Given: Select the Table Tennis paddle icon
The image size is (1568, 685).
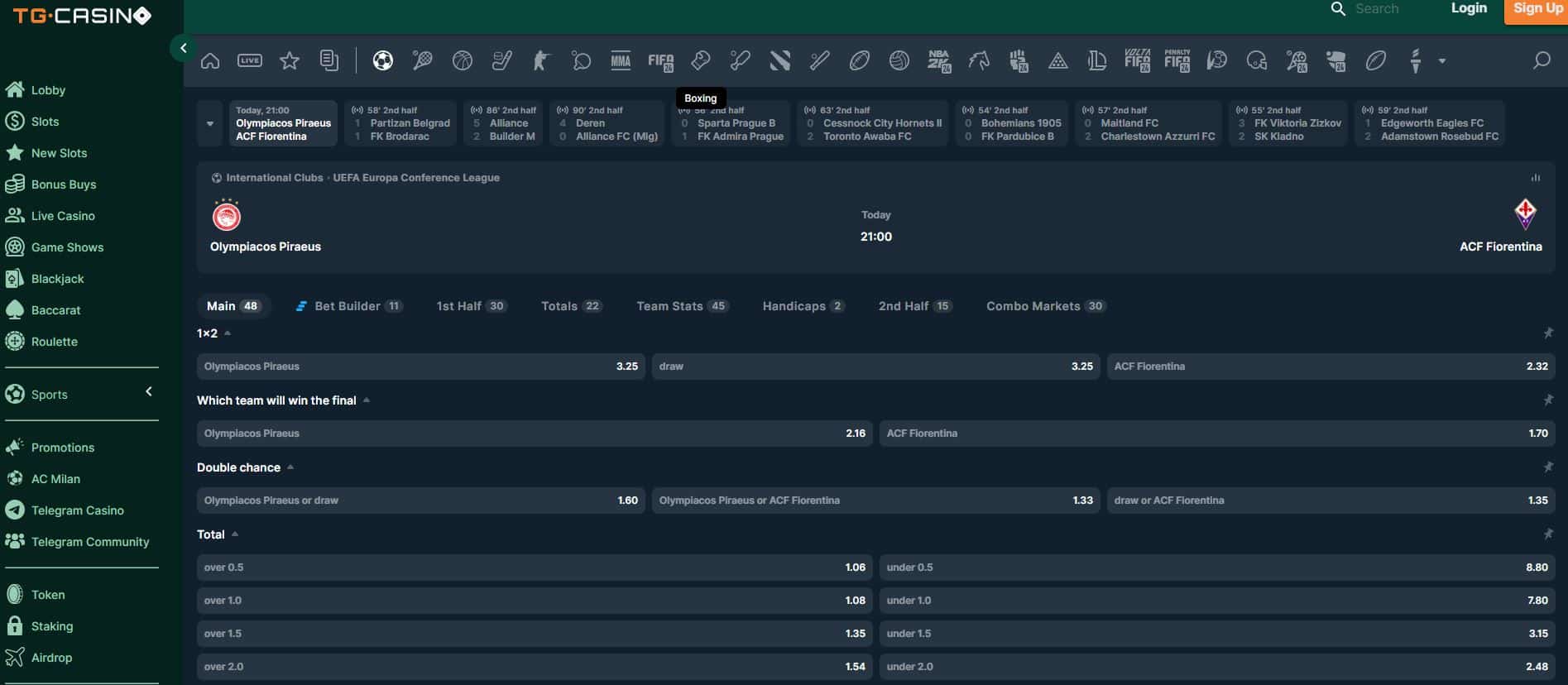Looking at the screenshot, I should [x=581, y=60].
